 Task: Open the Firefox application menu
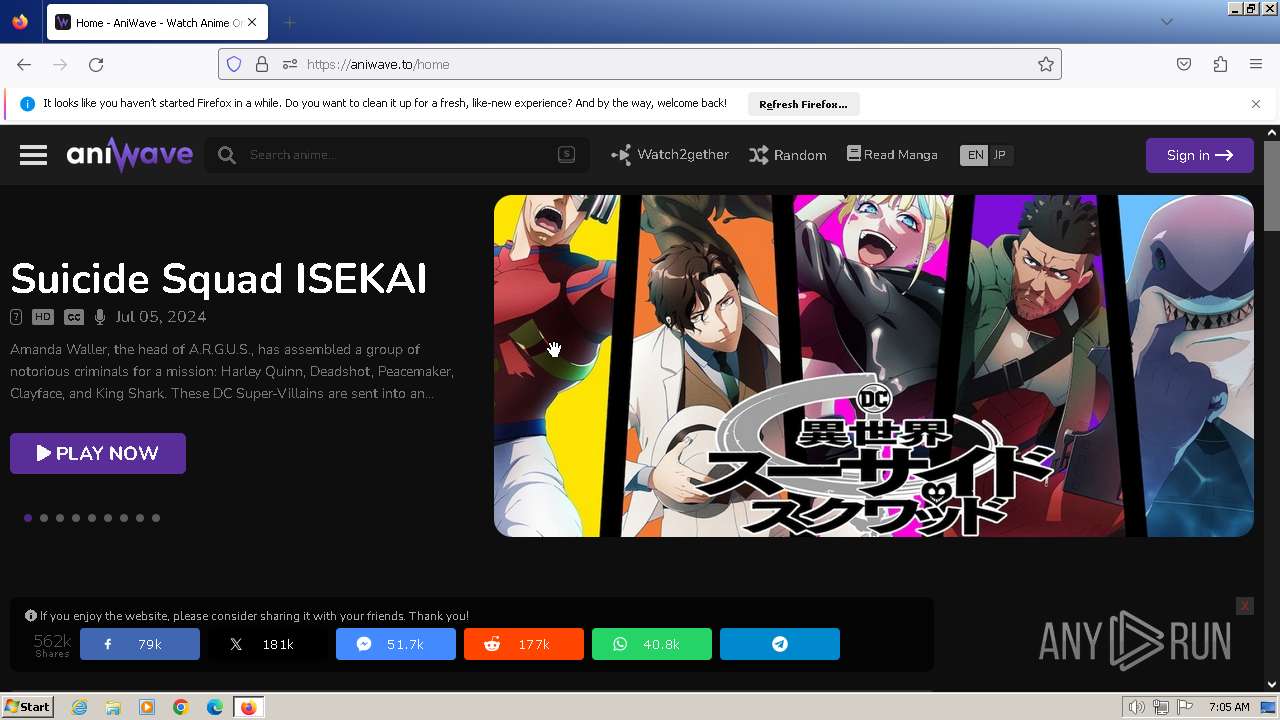tap(1256, 64)
